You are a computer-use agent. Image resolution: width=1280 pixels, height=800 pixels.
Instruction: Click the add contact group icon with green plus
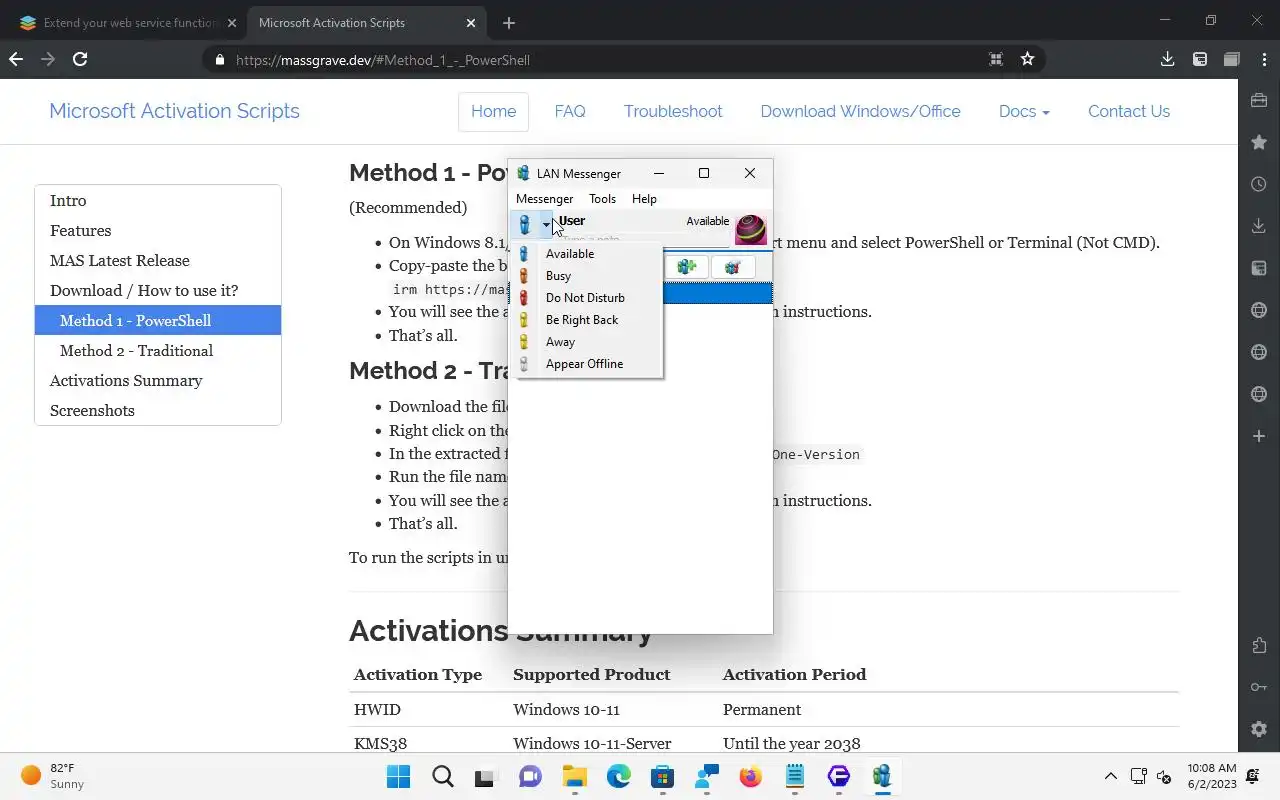(687, 267)
